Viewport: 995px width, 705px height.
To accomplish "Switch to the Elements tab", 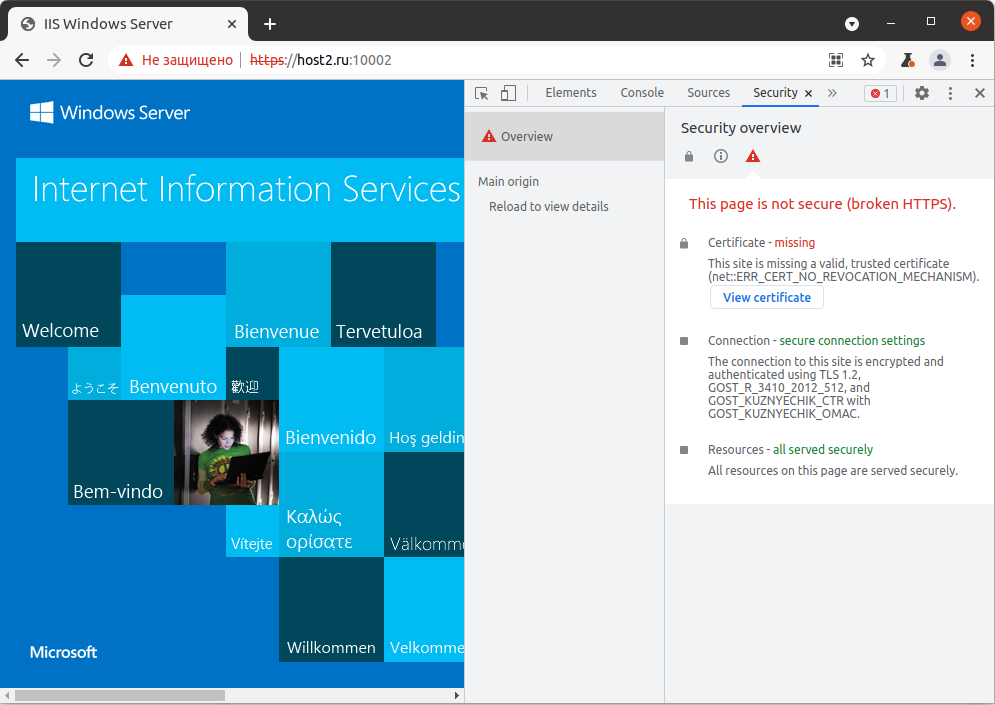I will tap(571, 93).
